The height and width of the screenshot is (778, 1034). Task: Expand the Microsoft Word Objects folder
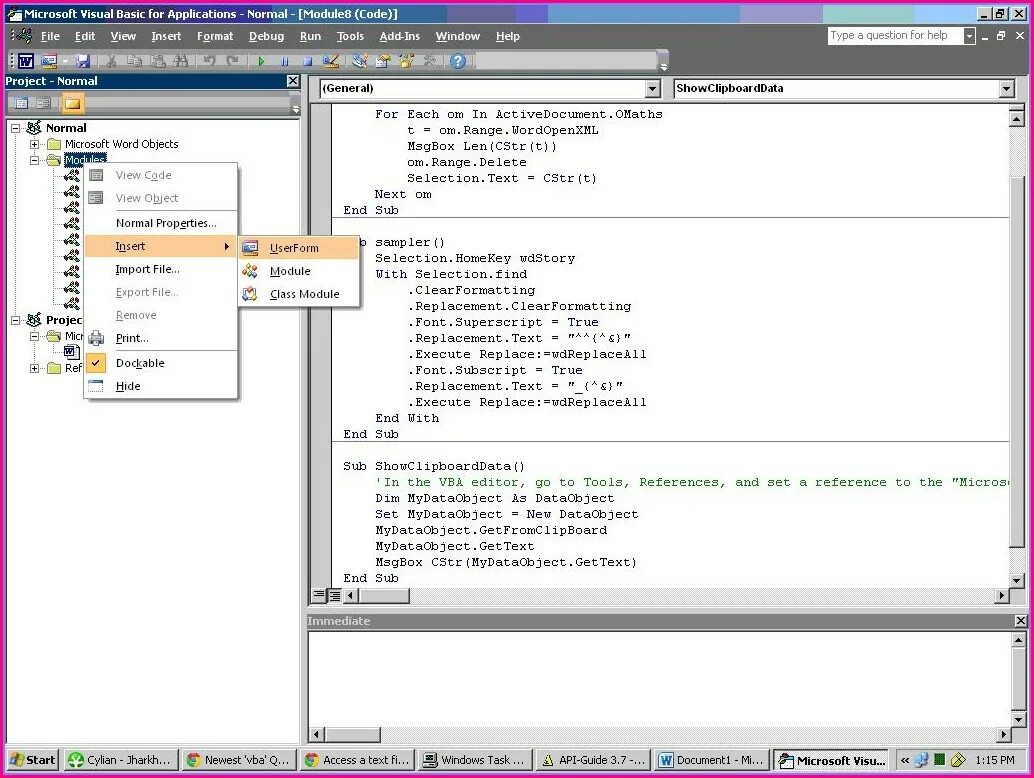coord(34,144)
